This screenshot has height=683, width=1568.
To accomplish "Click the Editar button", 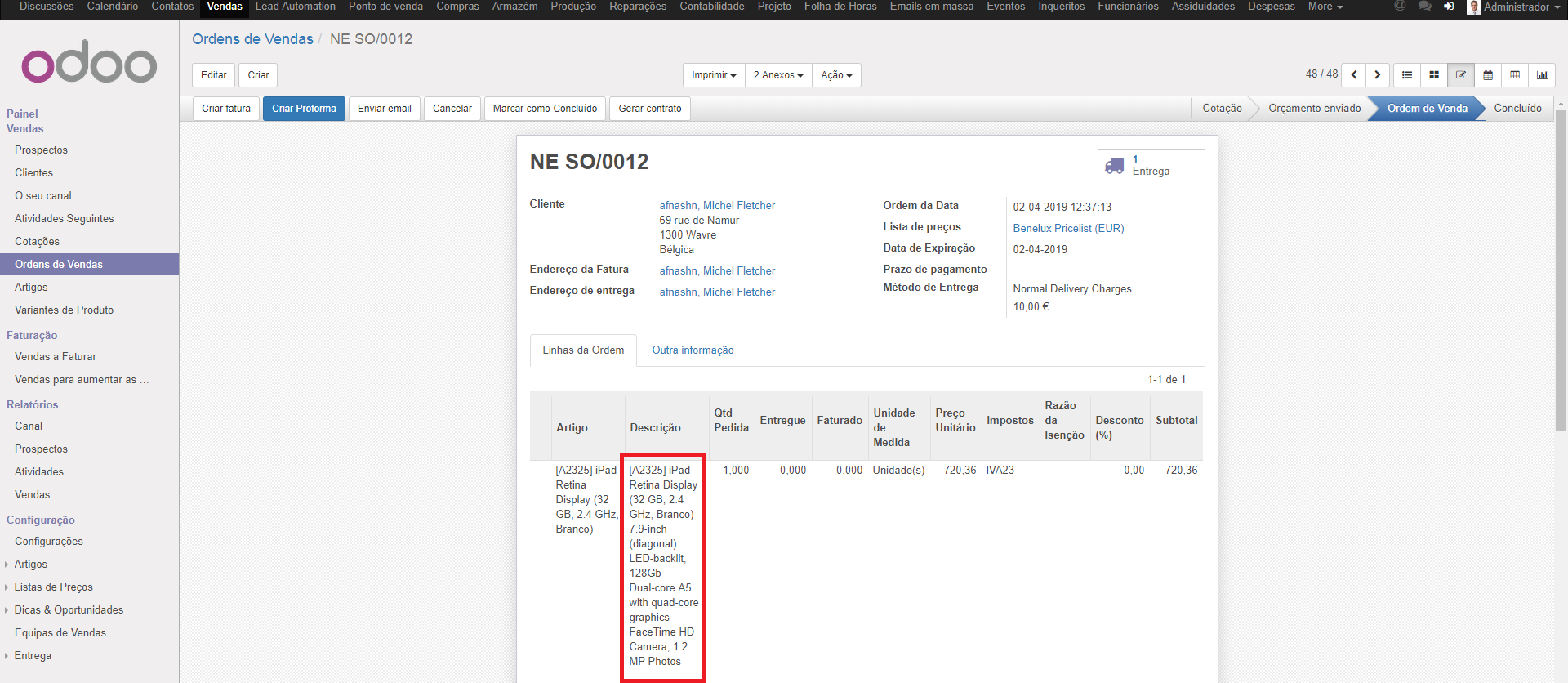I will [214, 75].
